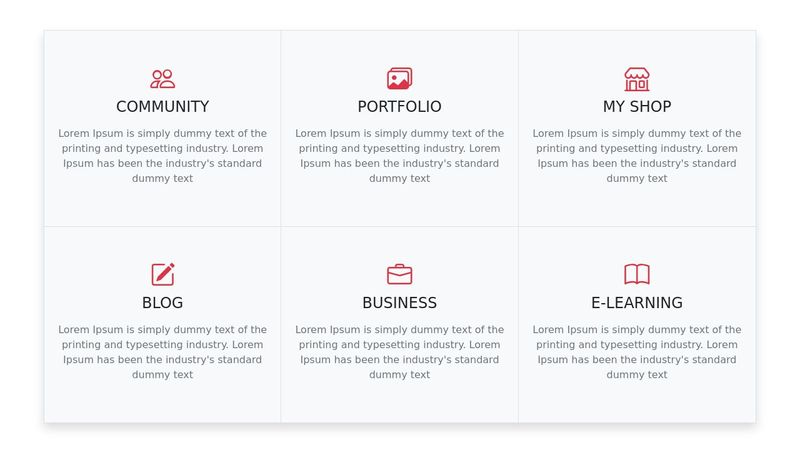800x450 pixels.
Task: Click the Community card description text
Action: [162, 156]
